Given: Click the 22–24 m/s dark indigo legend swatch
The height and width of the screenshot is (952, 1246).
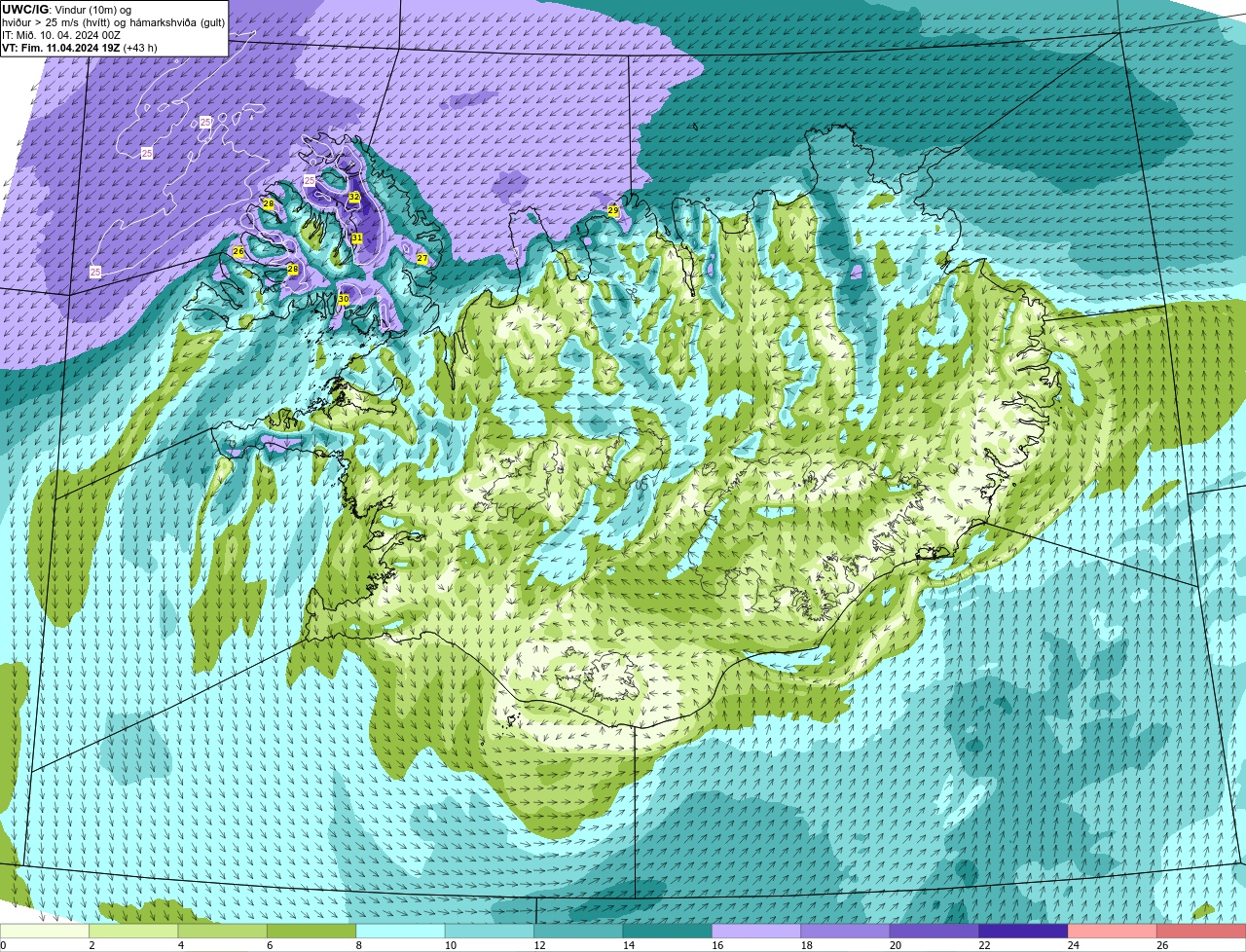Looking at the screenshot, I should coord(1023,931).
